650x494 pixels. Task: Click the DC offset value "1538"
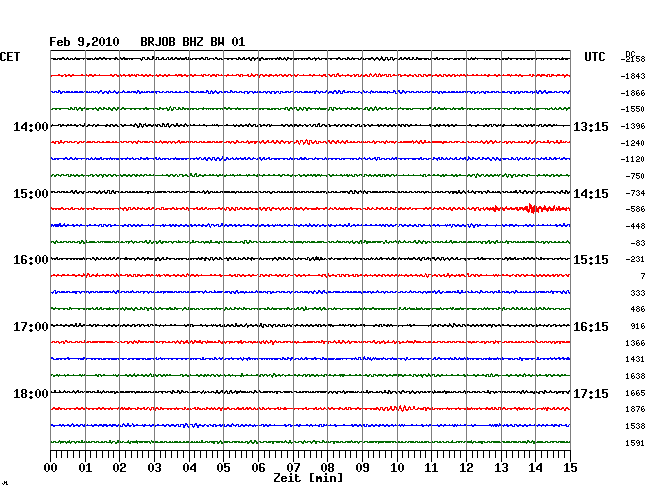(635, 426)
